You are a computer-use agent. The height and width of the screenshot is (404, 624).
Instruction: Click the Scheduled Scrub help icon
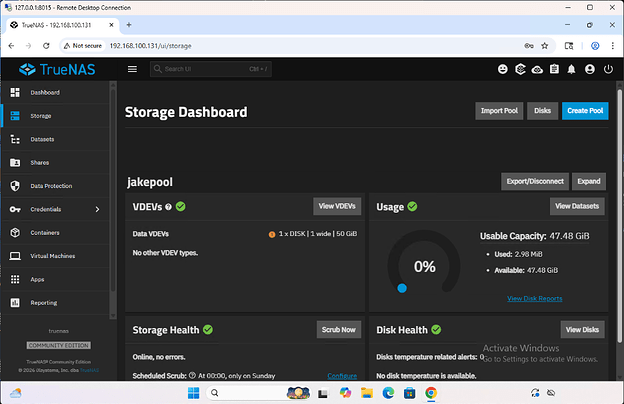click(x=192, y=375)
